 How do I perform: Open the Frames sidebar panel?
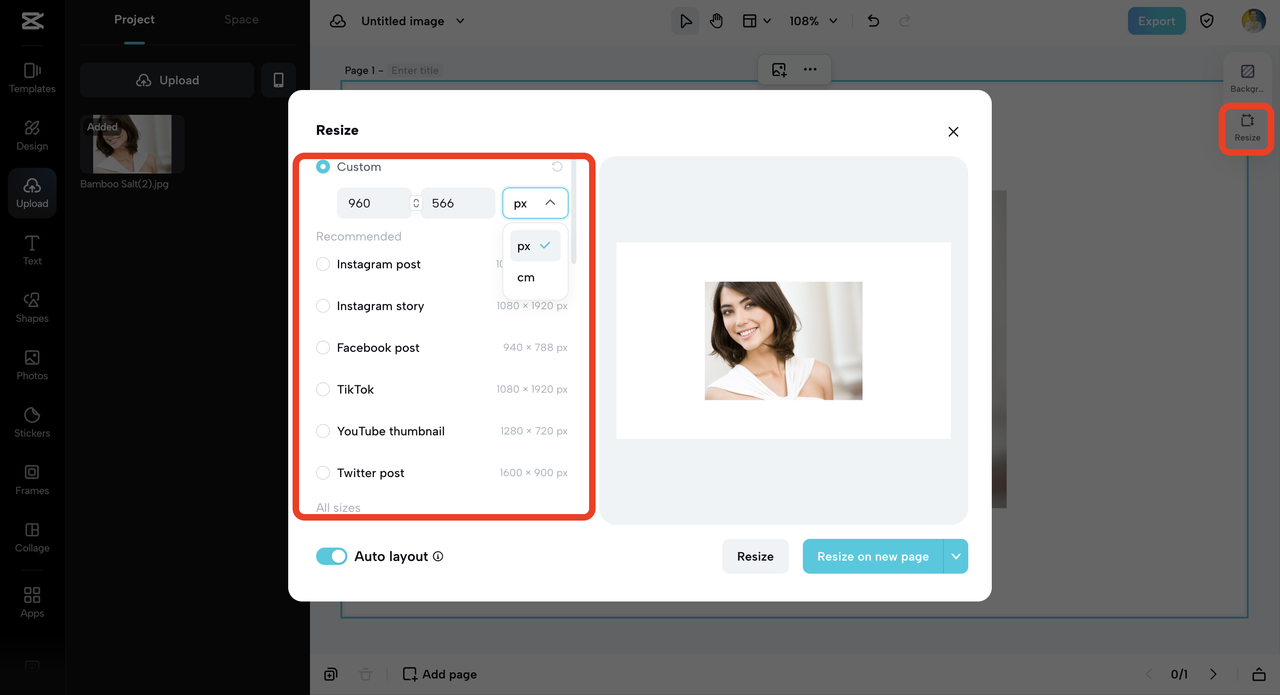point(32,479)
